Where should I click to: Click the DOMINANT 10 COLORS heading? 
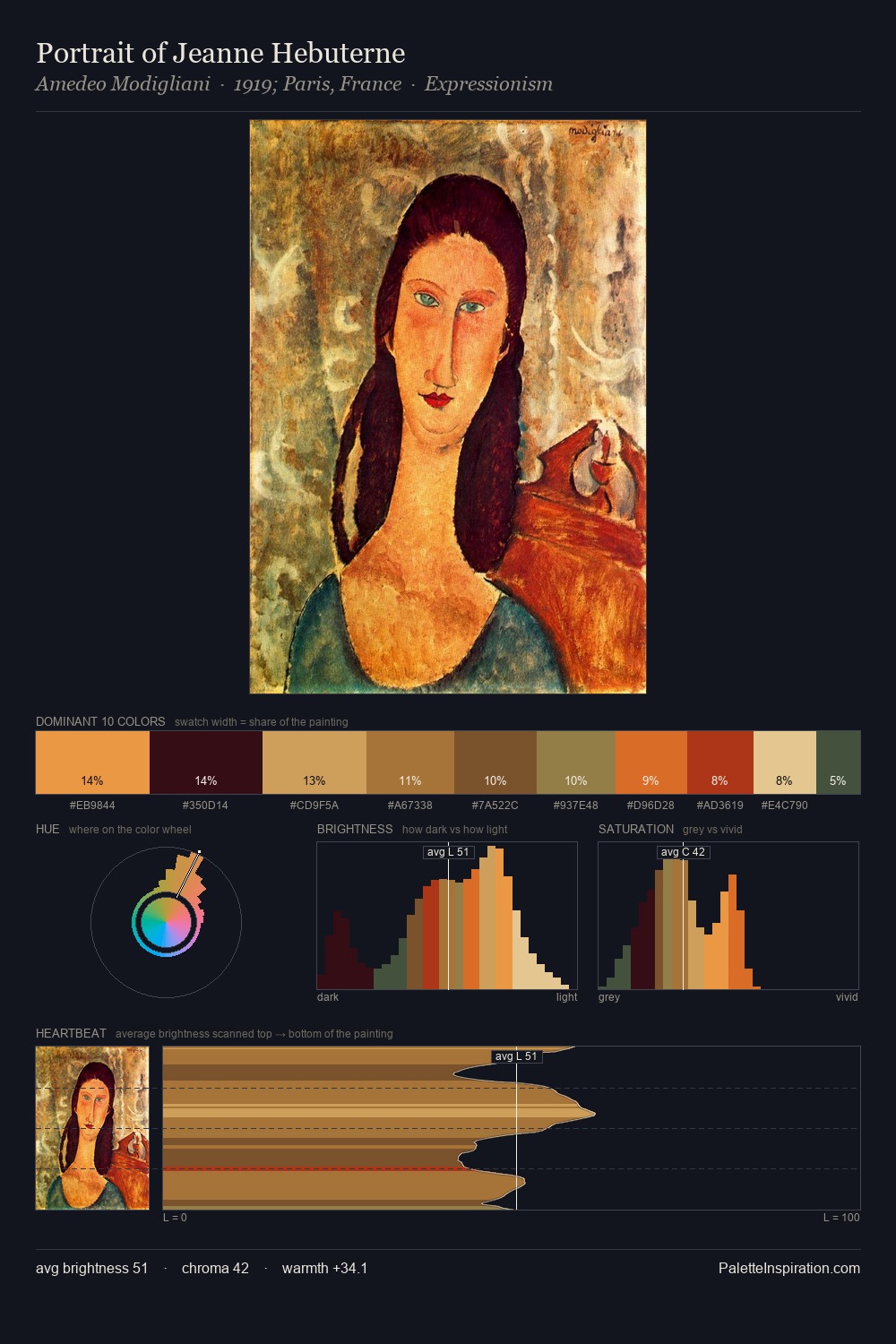click(100, 721)
